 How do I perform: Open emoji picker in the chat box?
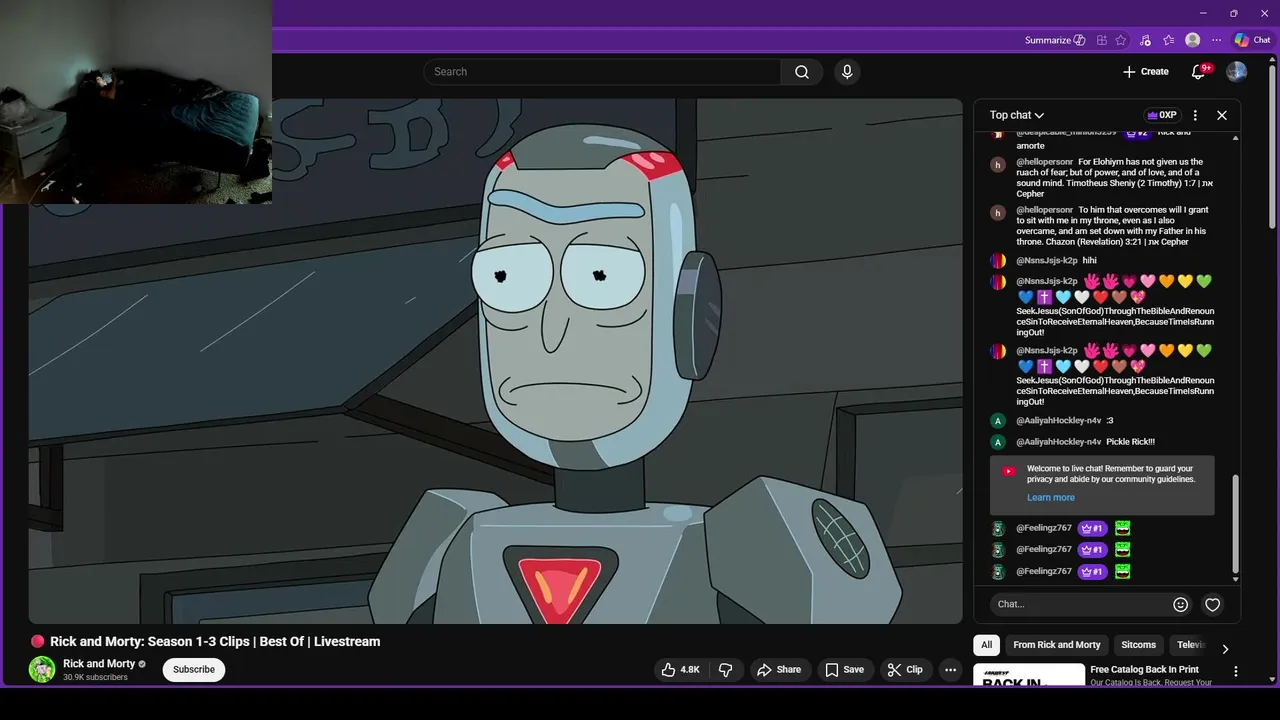(1180, 604)
